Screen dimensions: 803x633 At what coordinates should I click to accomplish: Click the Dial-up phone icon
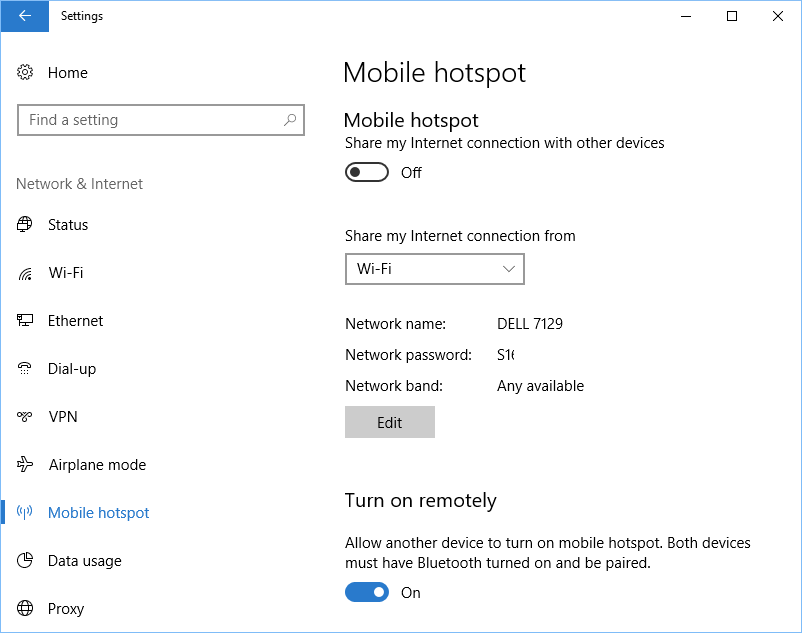(25, 368)
